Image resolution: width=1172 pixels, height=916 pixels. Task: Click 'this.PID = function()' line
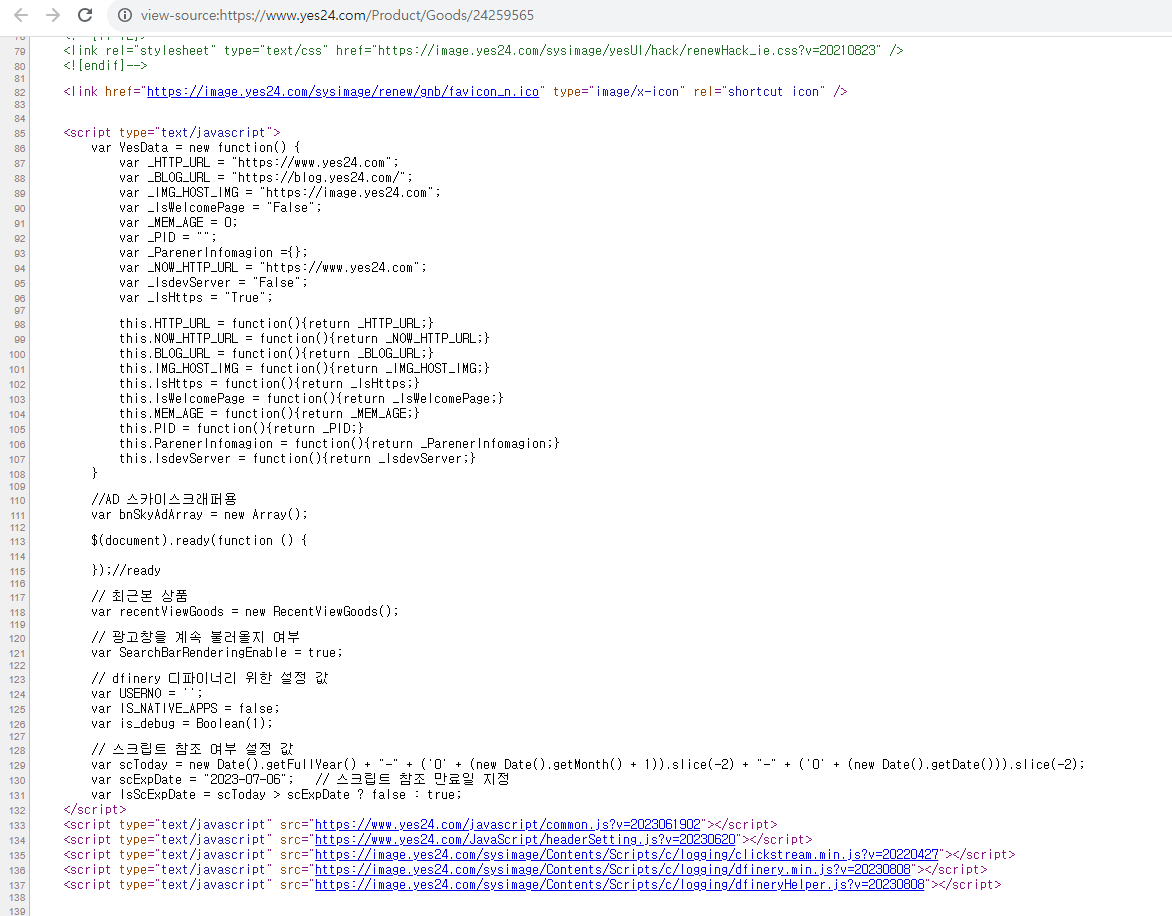pyautogui.click(x=241, y=428)
